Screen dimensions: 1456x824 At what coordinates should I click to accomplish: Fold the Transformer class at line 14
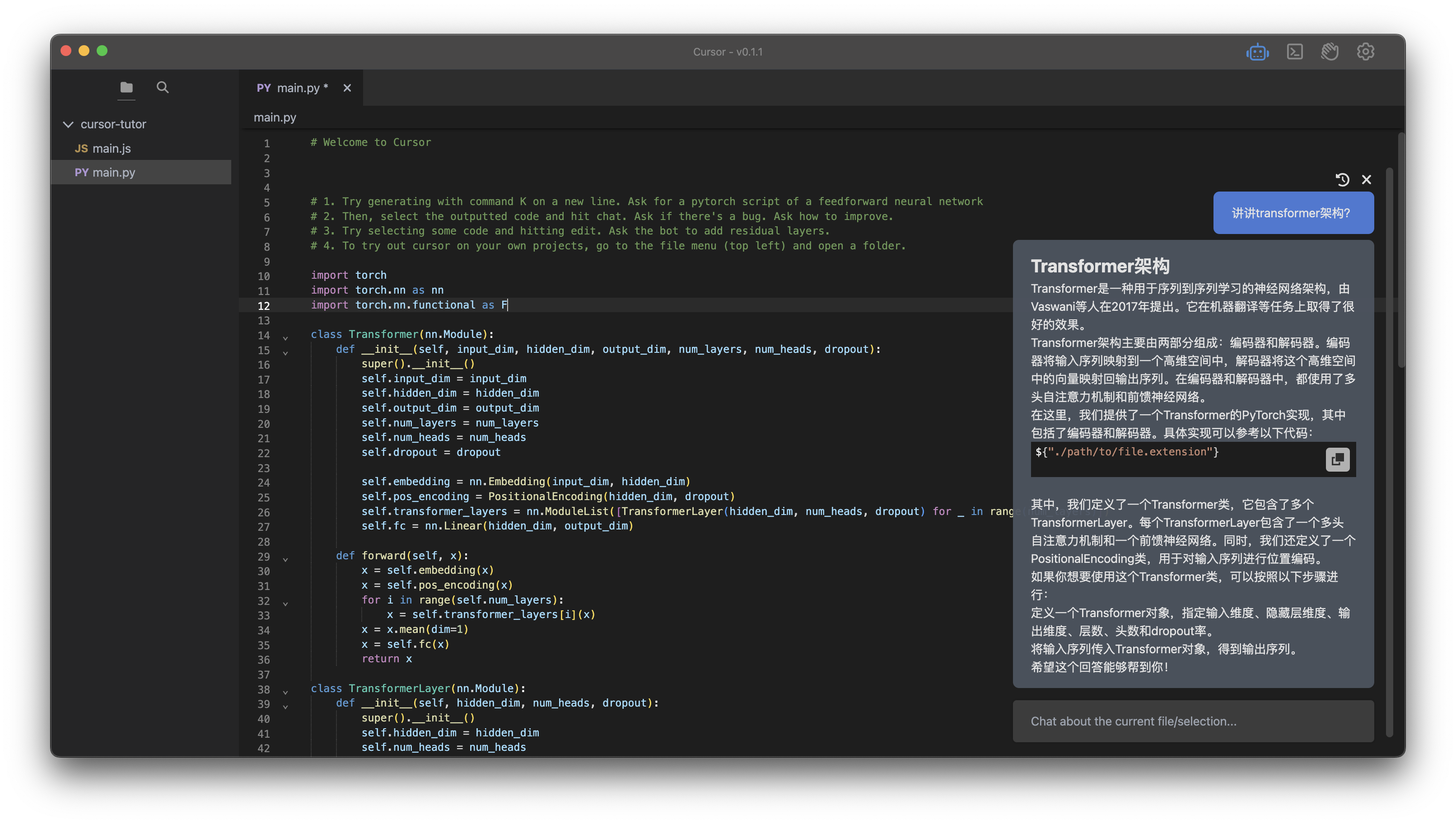click(x=286, y=338)
